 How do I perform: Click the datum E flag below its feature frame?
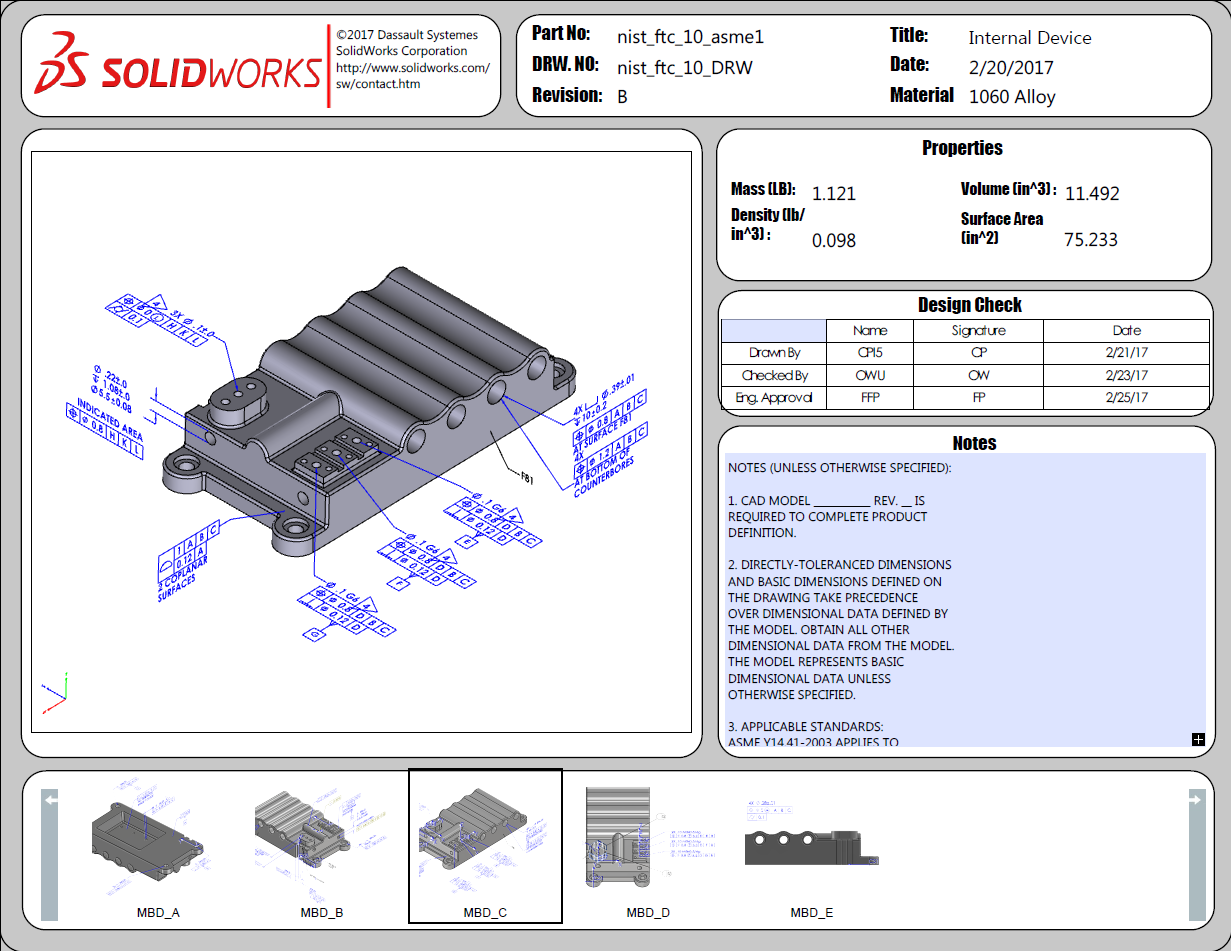(x=467, y=540)
